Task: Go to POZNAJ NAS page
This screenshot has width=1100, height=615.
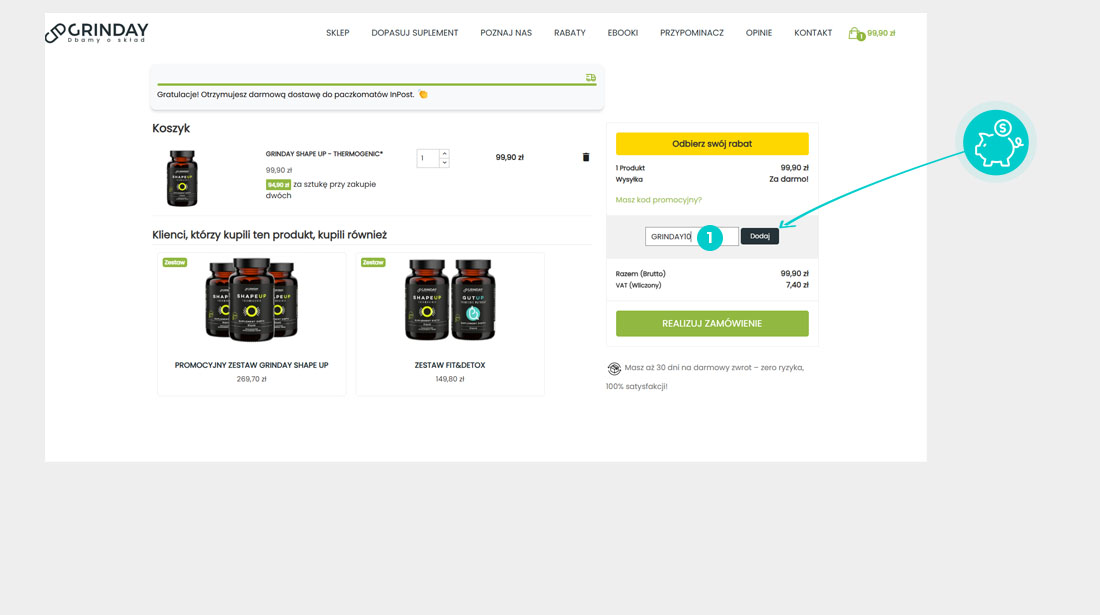Action: pyautogui.click(x=506, y=33)
